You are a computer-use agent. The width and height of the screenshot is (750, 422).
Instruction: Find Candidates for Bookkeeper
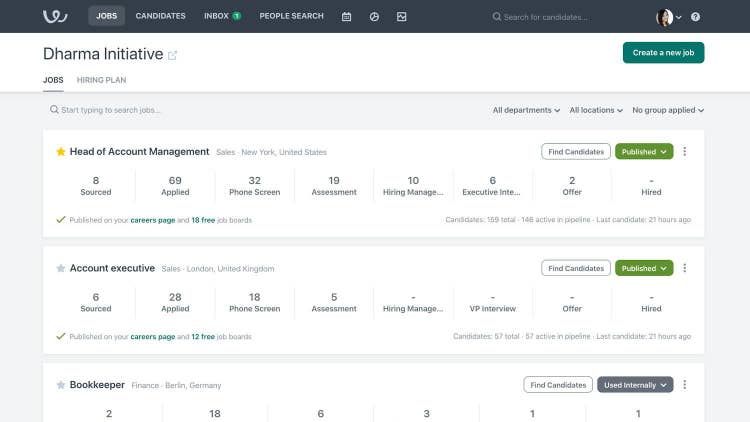558,385
